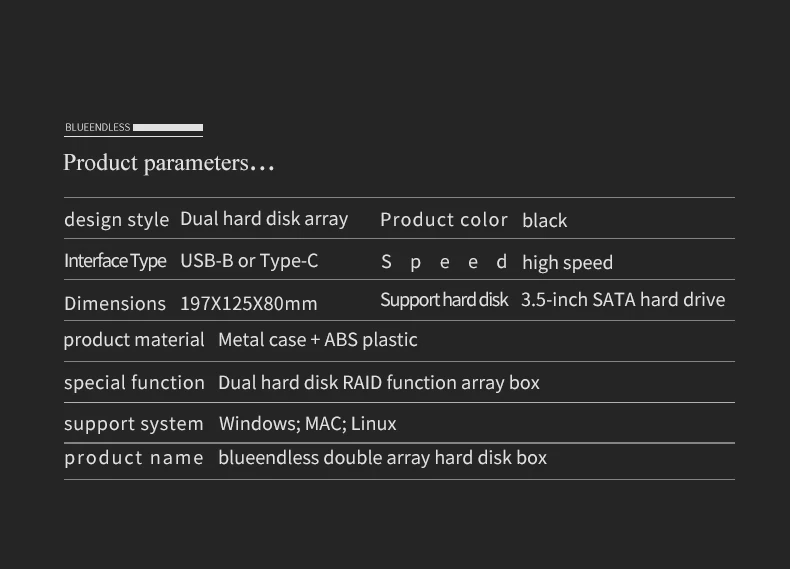The height and width of the screenshot is (569, 790).
Task: Select the 'Dimensions' label
Action: [115, 303]
